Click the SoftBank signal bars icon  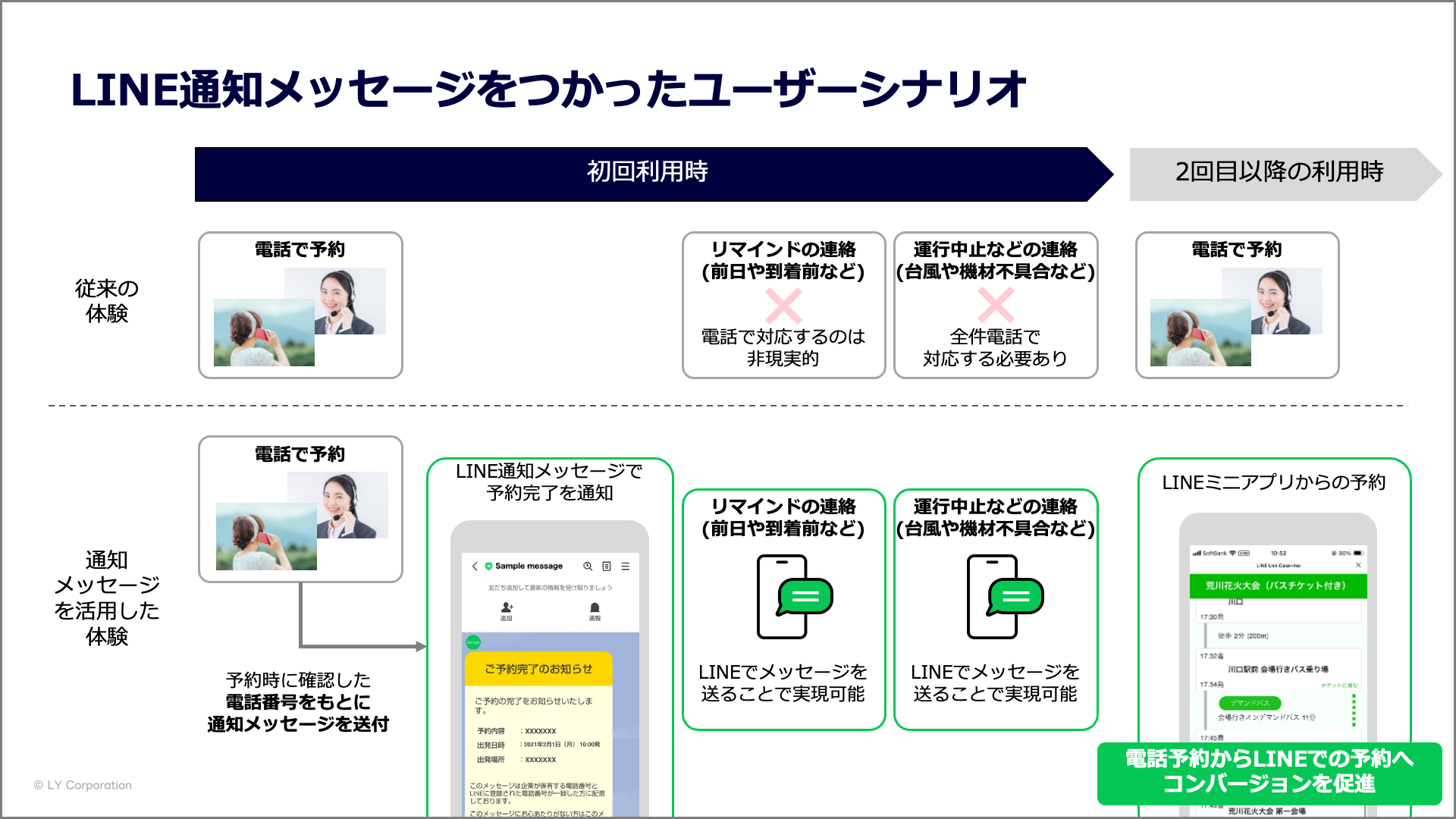(x=1197, y=553)
